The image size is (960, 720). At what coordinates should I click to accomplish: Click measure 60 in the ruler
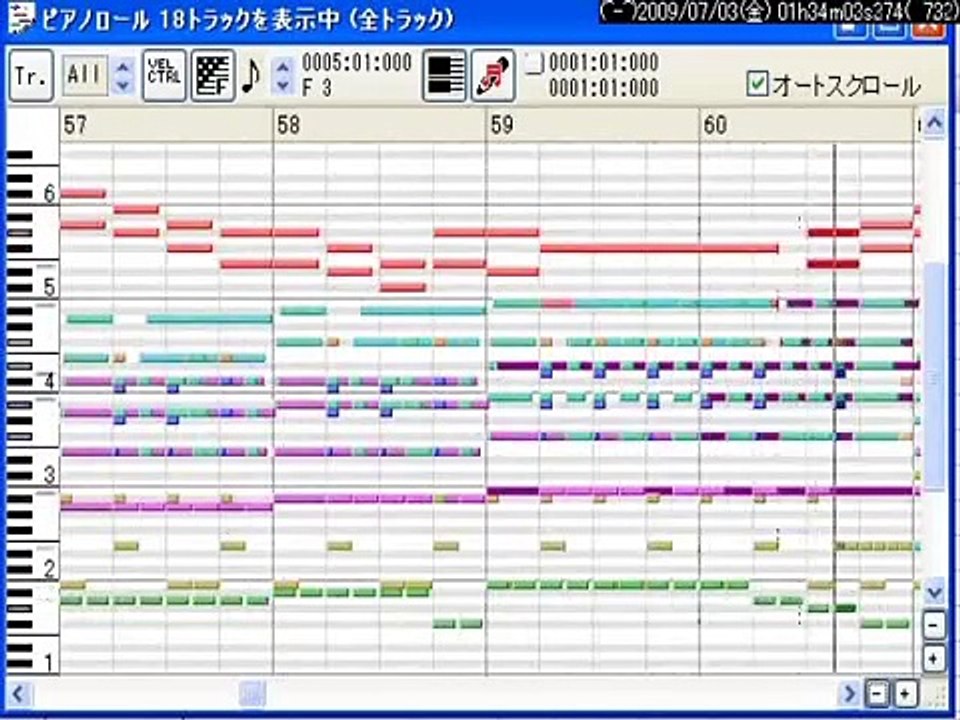pos(715,125)
